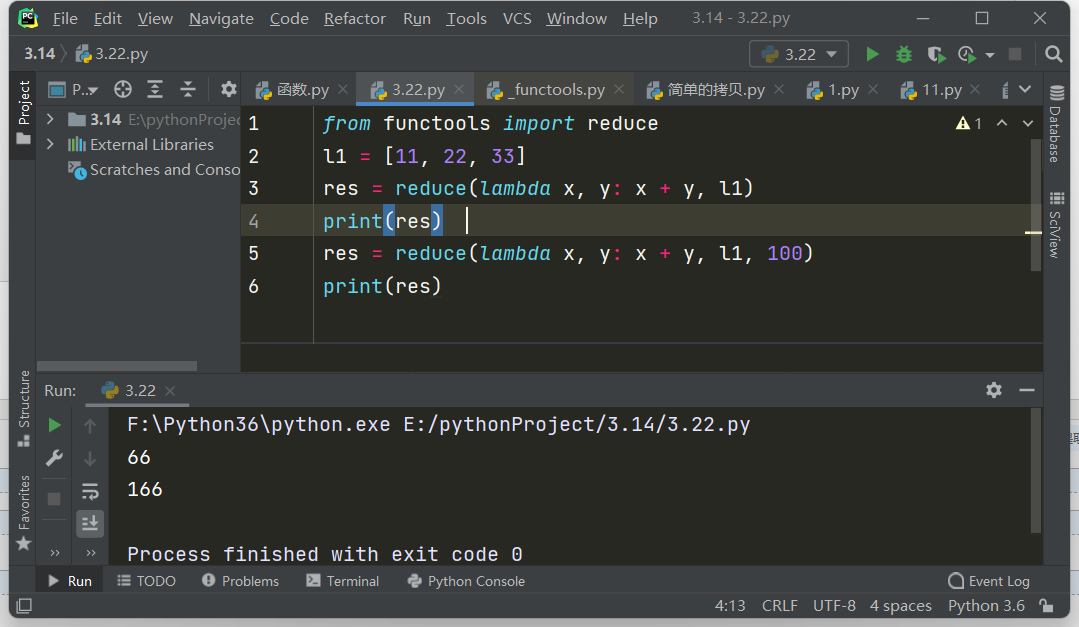This screenshot has height=627, width=1079.
Task: Open the 3.22 run configuration dropdown
Action: click(x=799, y=54)
